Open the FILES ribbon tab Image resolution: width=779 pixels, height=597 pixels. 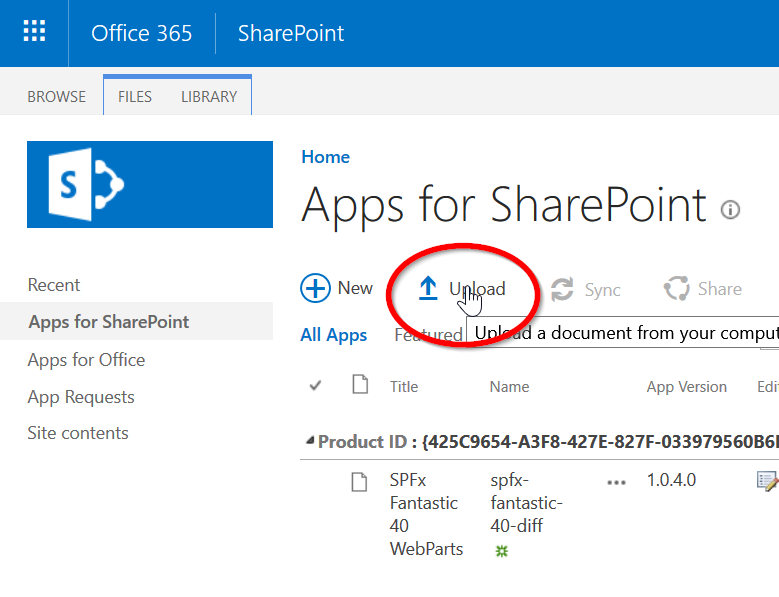pos(135,96)
